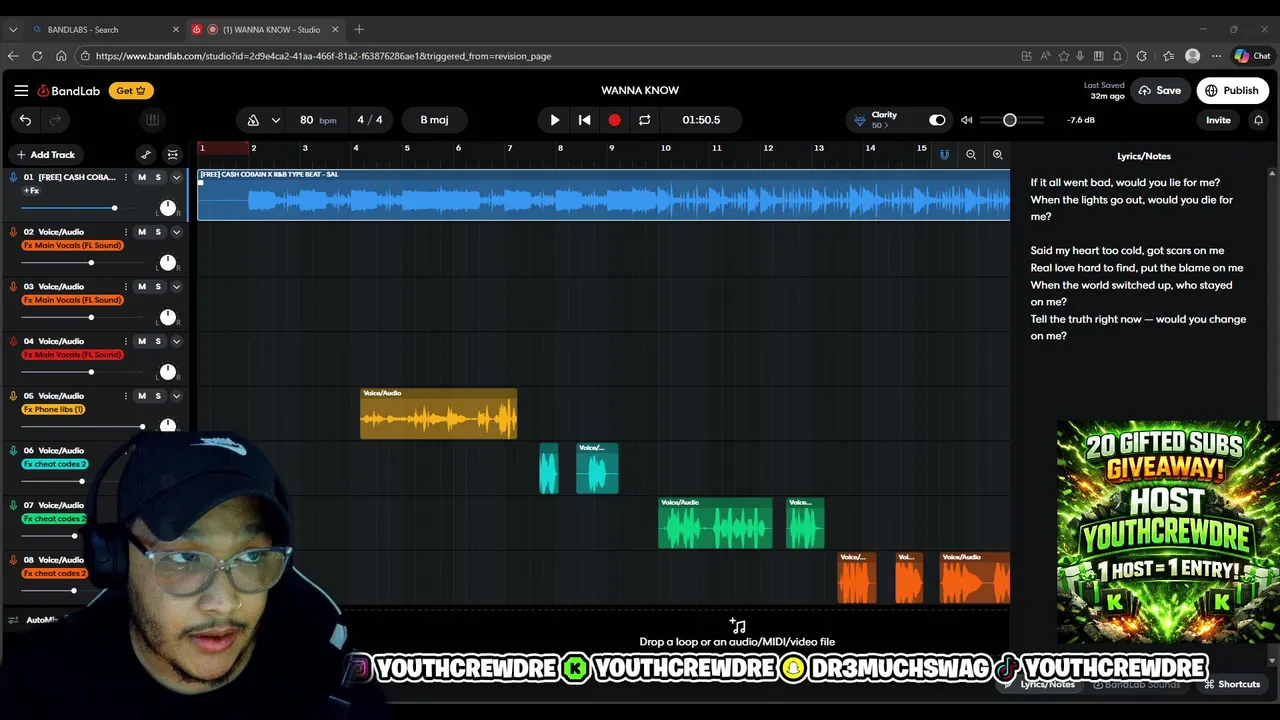Screen dimensions: 1280x720
Task: Mute track 04 Voice/Audio
Action: click(142, 341)
